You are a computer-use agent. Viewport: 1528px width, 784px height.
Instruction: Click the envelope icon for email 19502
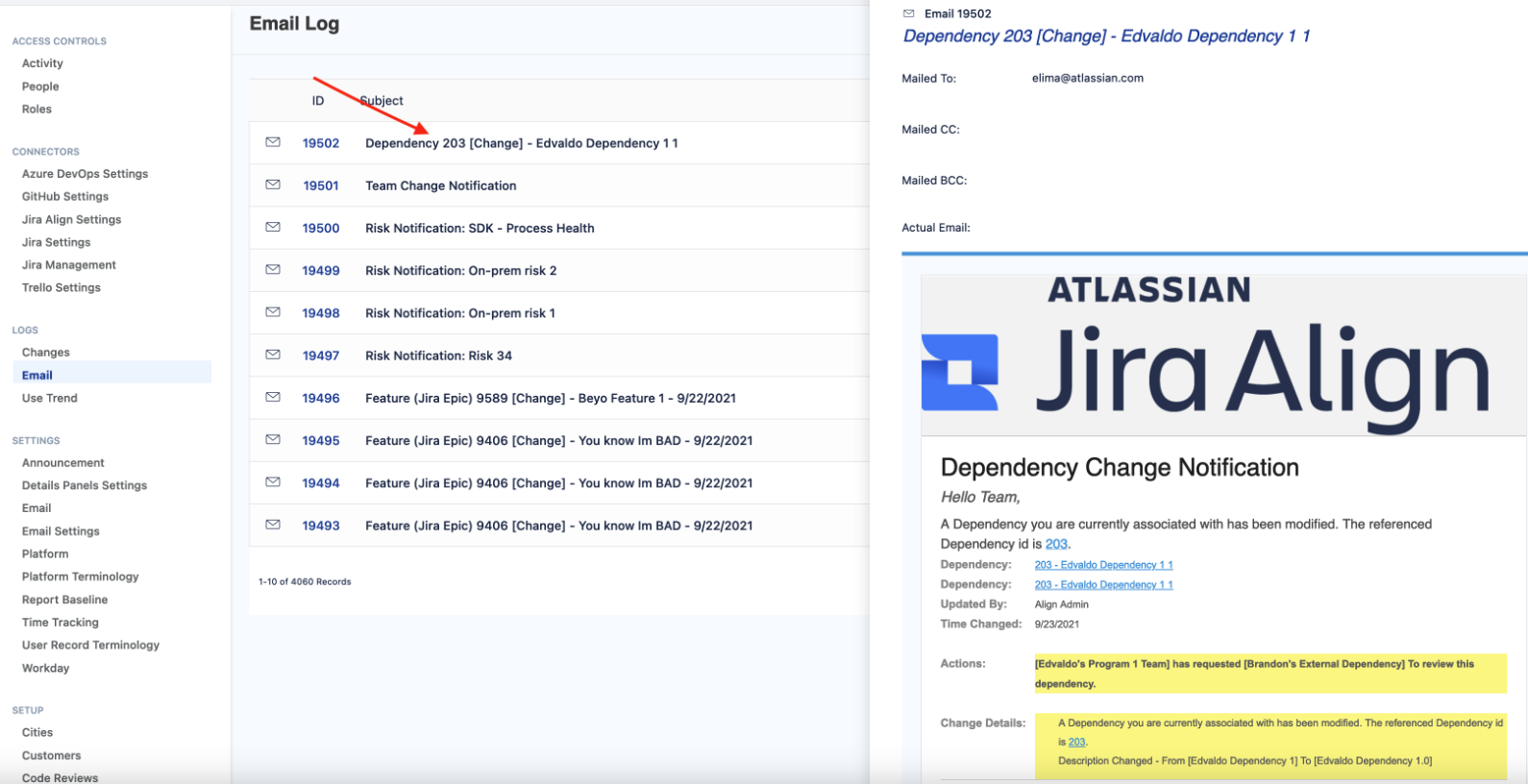(x=273, y=142)
